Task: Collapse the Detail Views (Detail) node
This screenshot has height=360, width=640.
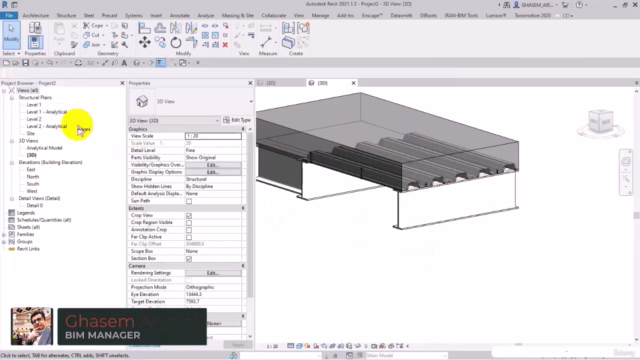Action: tap(12, 198)
